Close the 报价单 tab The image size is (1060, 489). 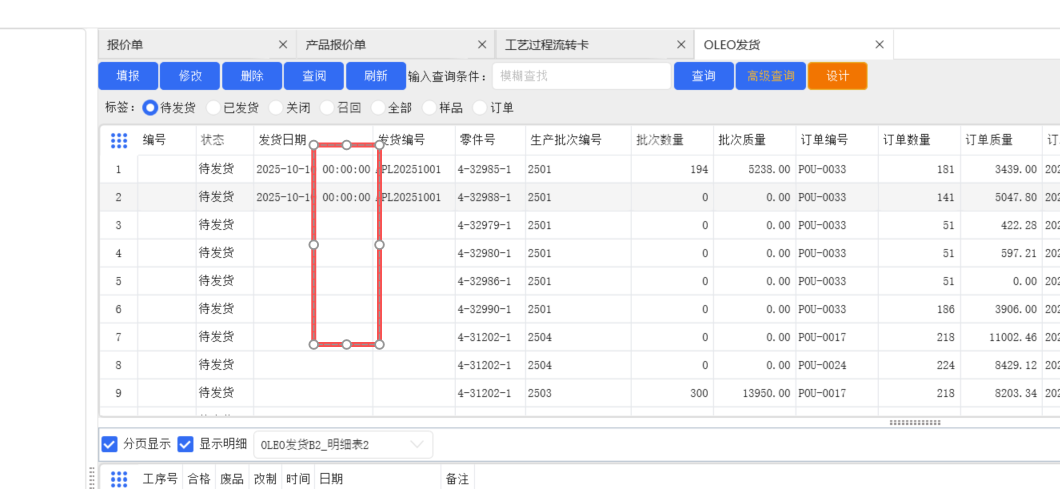(x=283, y=45)
